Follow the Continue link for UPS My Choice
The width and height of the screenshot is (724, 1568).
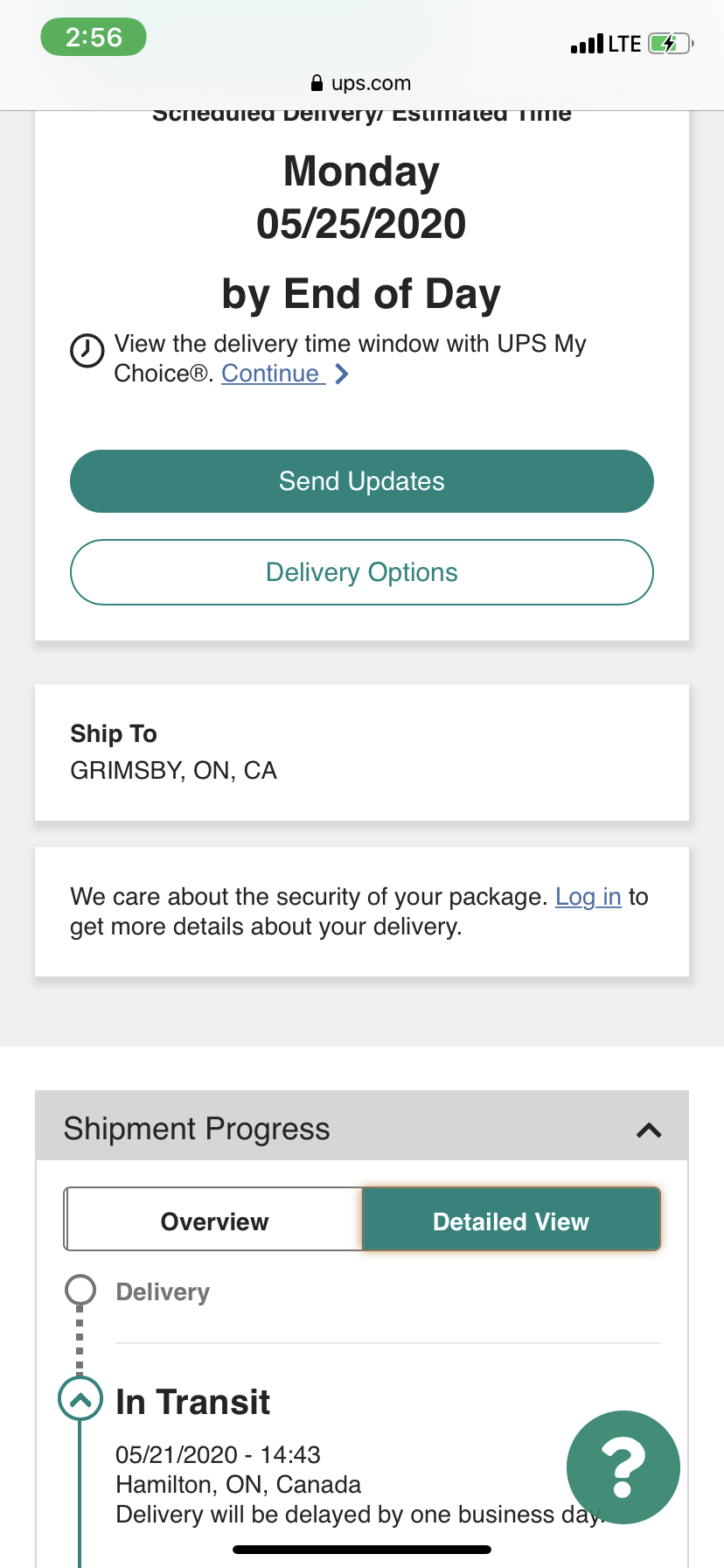pyautogui.click(x=270, y=374)
